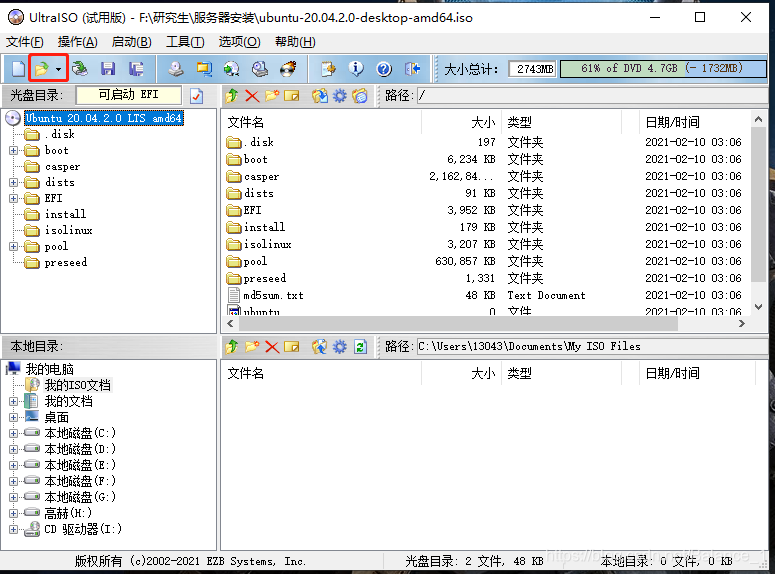Click the Up folder icon in local pane toolbar
Screen dimensions: 775x574
[232, 347]
